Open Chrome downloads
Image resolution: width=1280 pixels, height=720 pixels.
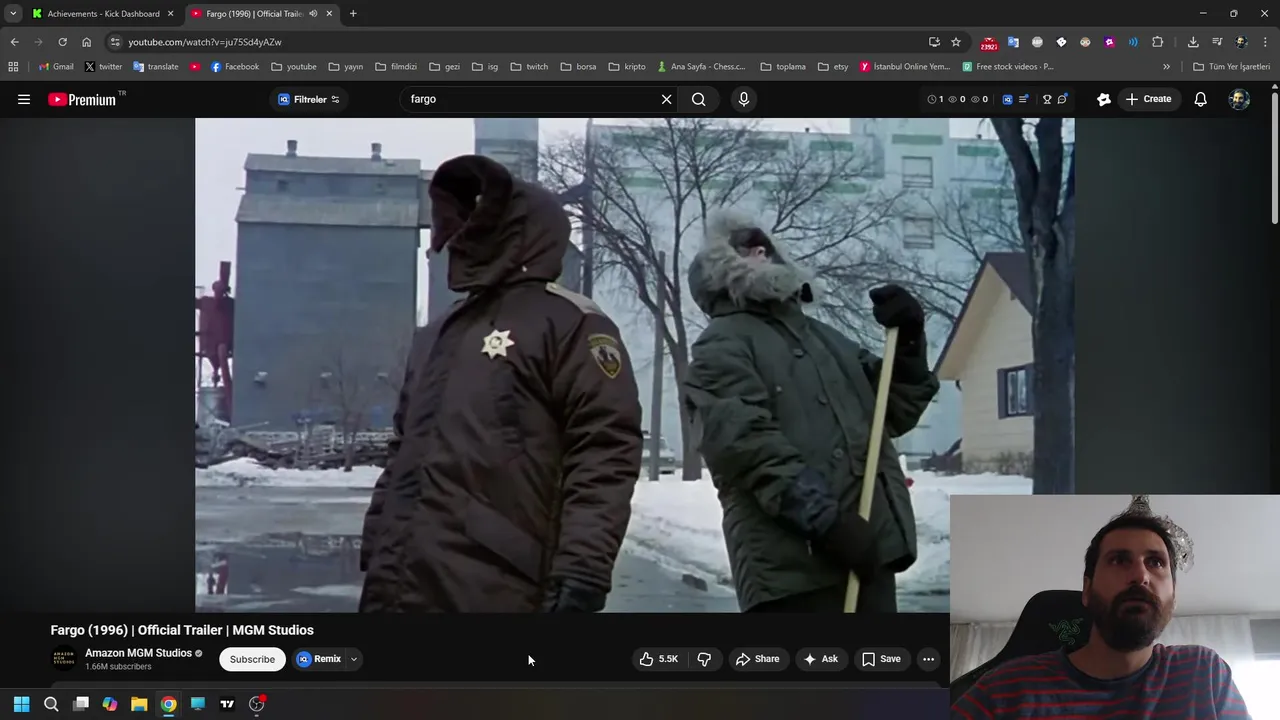tap(1193, 42)
